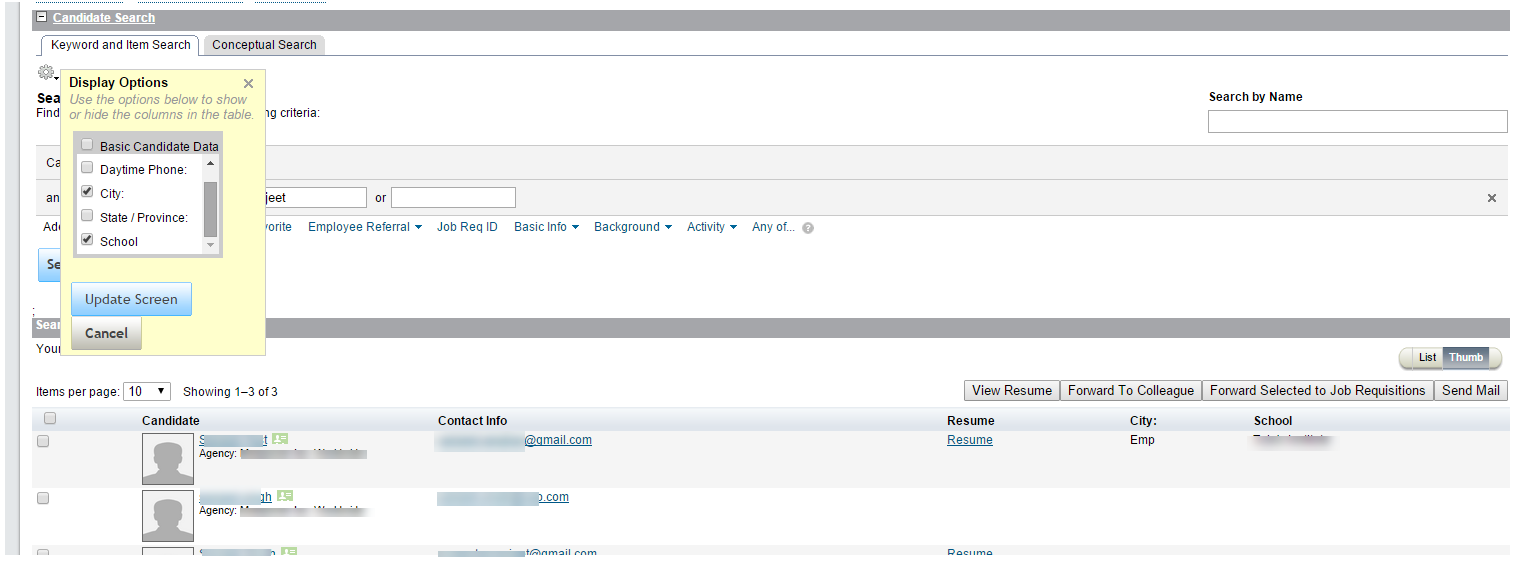This screenshot has height=565, width=1531.
Task: Click the Resume column header
Action: tap(971, 421)
